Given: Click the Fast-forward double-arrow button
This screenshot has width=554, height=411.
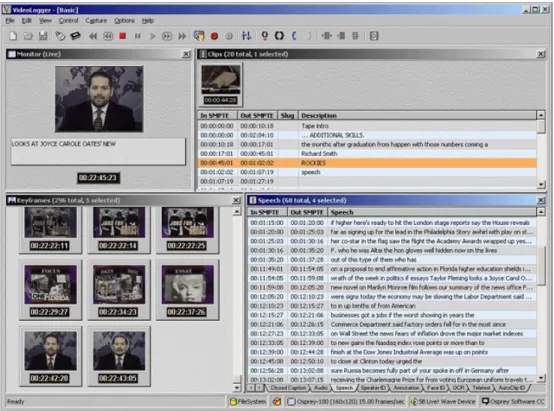Looking at the screenshot, I should [x=182, y=36].
